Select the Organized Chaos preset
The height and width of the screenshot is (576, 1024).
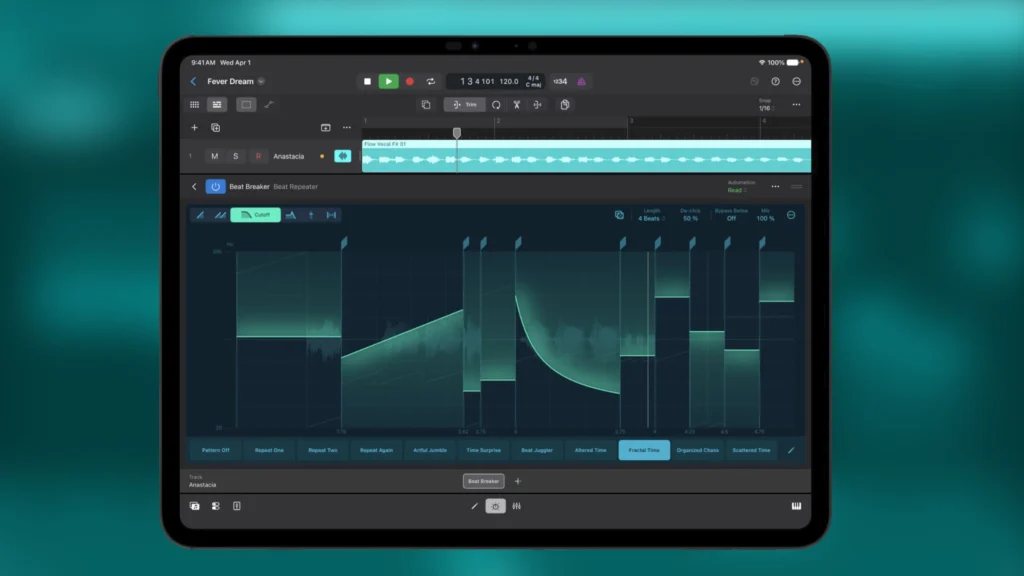[697, 450]
